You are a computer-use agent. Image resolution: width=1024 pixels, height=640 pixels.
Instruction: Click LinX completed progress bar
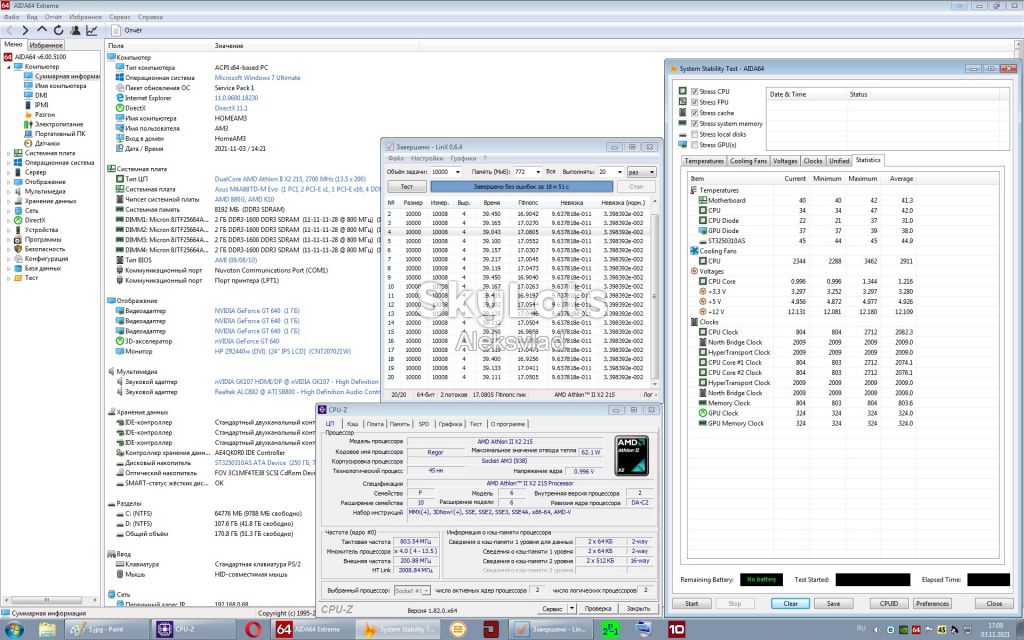pyautogui.click(x=521, y=186)
